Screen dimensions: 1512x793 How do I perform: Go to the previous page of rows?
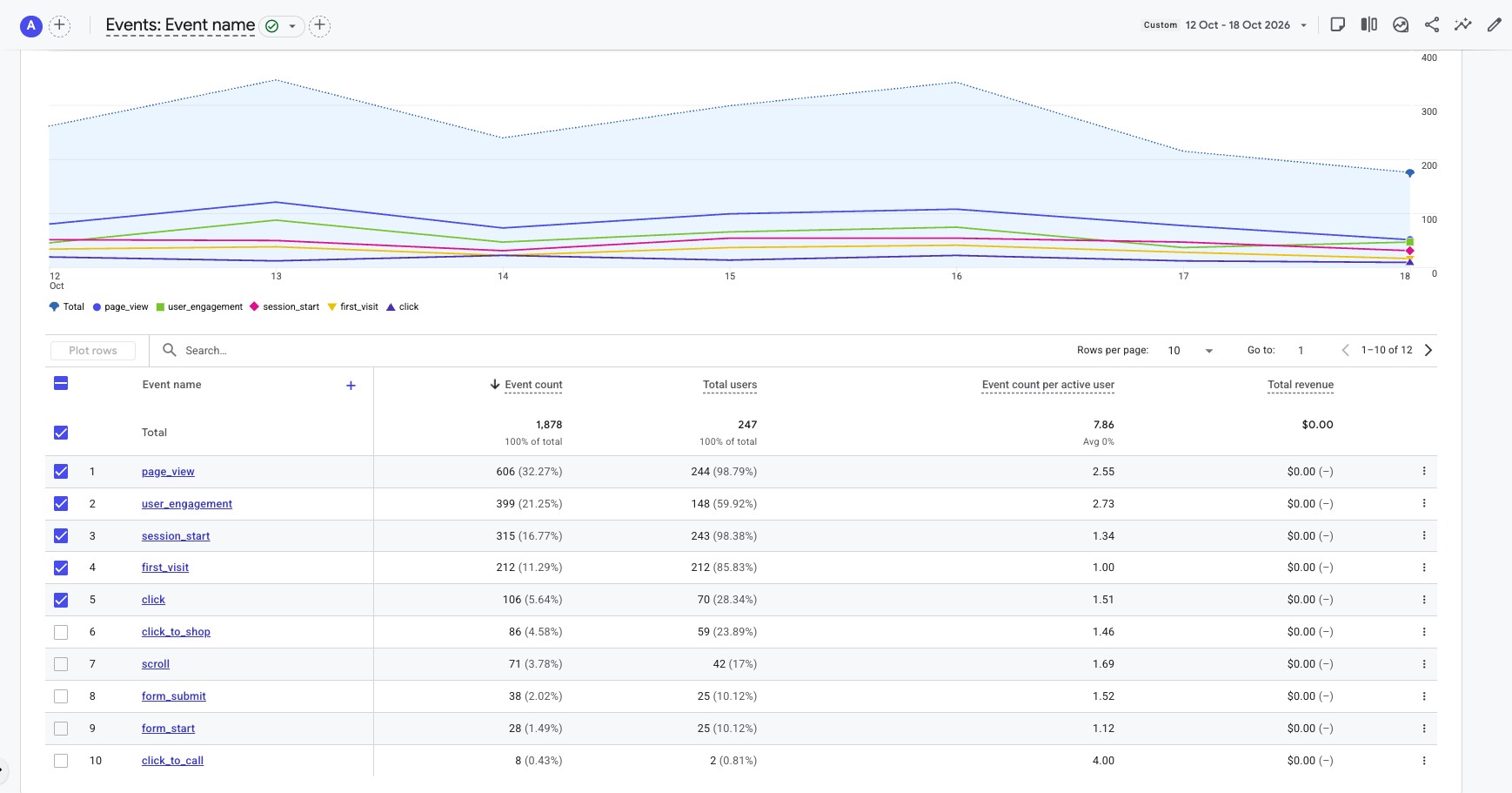(x=1346, y=350)
